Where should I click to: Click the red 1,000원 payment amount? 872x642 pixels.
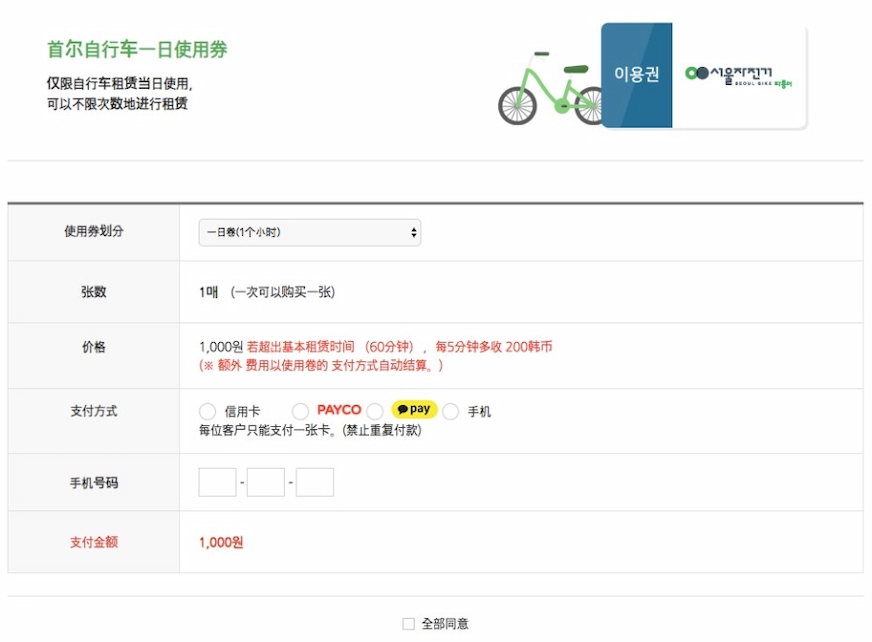[221, 542]
